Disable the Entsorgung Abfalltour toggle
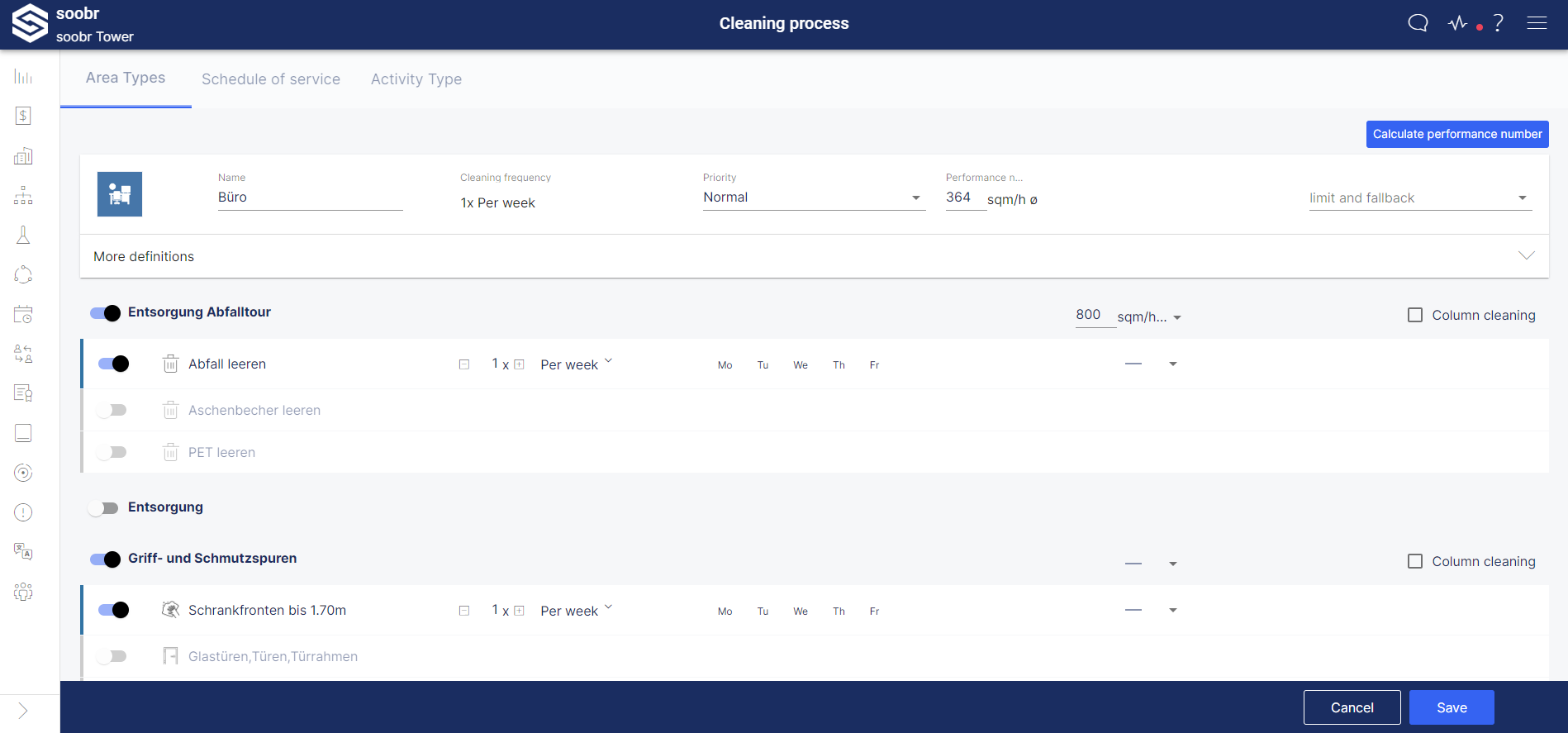Image resolution: width=1568 pixels, height=733 pixels. [106, 313]
